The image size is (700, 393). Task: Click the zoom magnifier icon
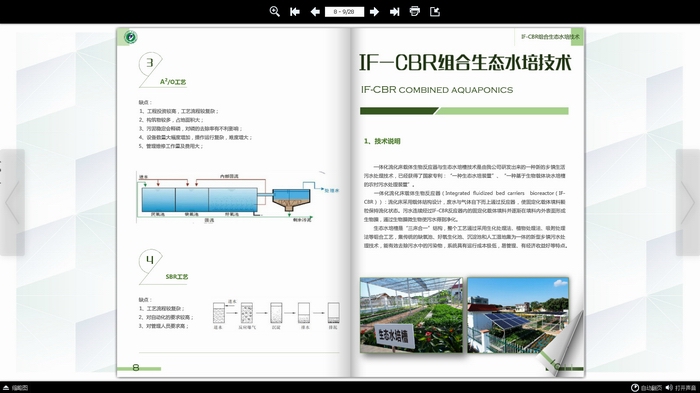tap(275, 12)
